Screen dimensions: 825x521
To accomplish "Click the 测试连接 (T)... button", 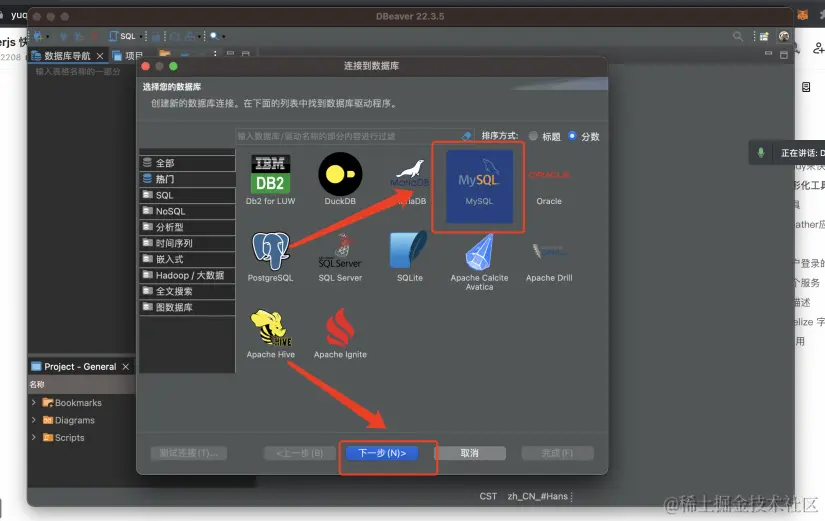I will point(189,453).
